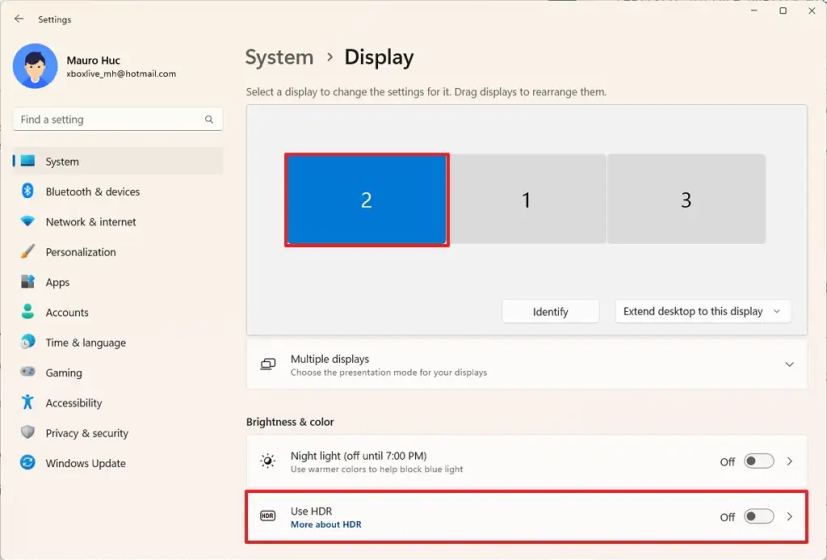Click the Find a setting search box
Image resolution: width=827 pixels, height=560 pixels.
click(x=118, y=120)
